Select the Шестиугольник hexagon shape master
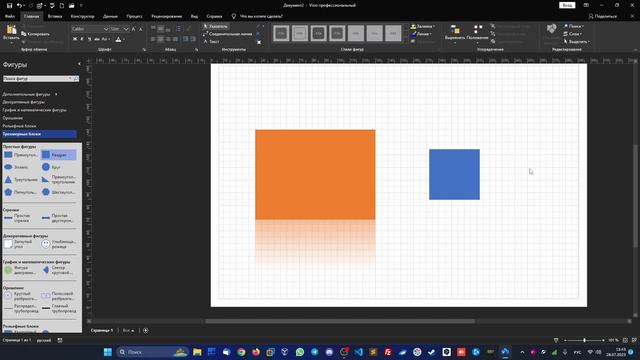This screenshot has width=640, height=360. [58, 192]
